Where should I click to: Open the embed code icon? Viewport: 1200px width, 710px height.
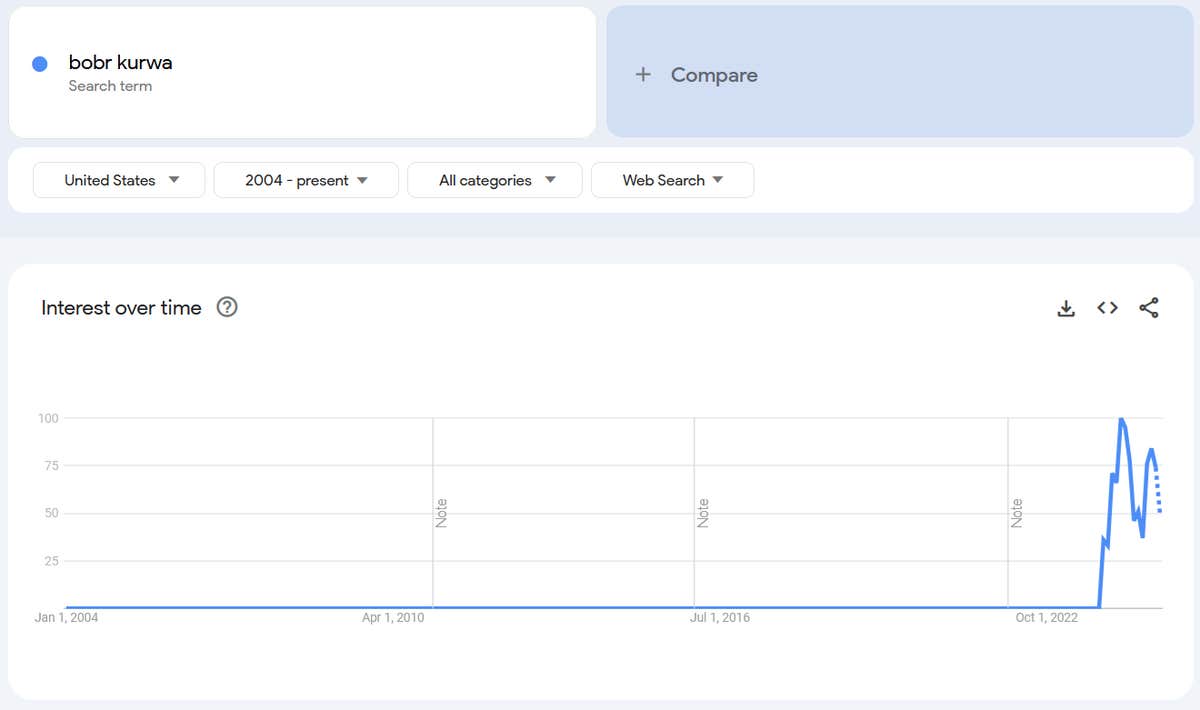coord(1107,308)
